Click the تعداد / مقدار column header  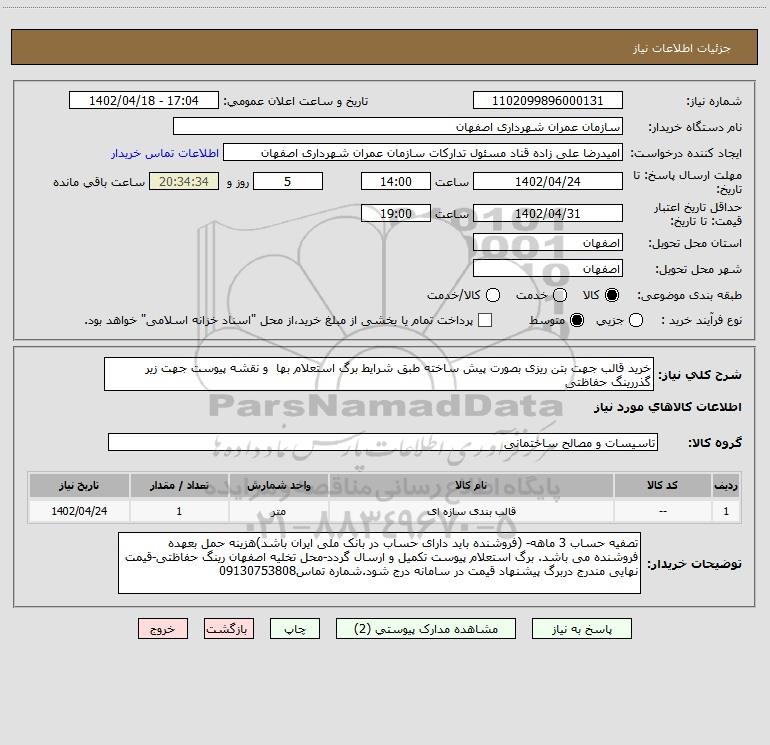(179, 485)
